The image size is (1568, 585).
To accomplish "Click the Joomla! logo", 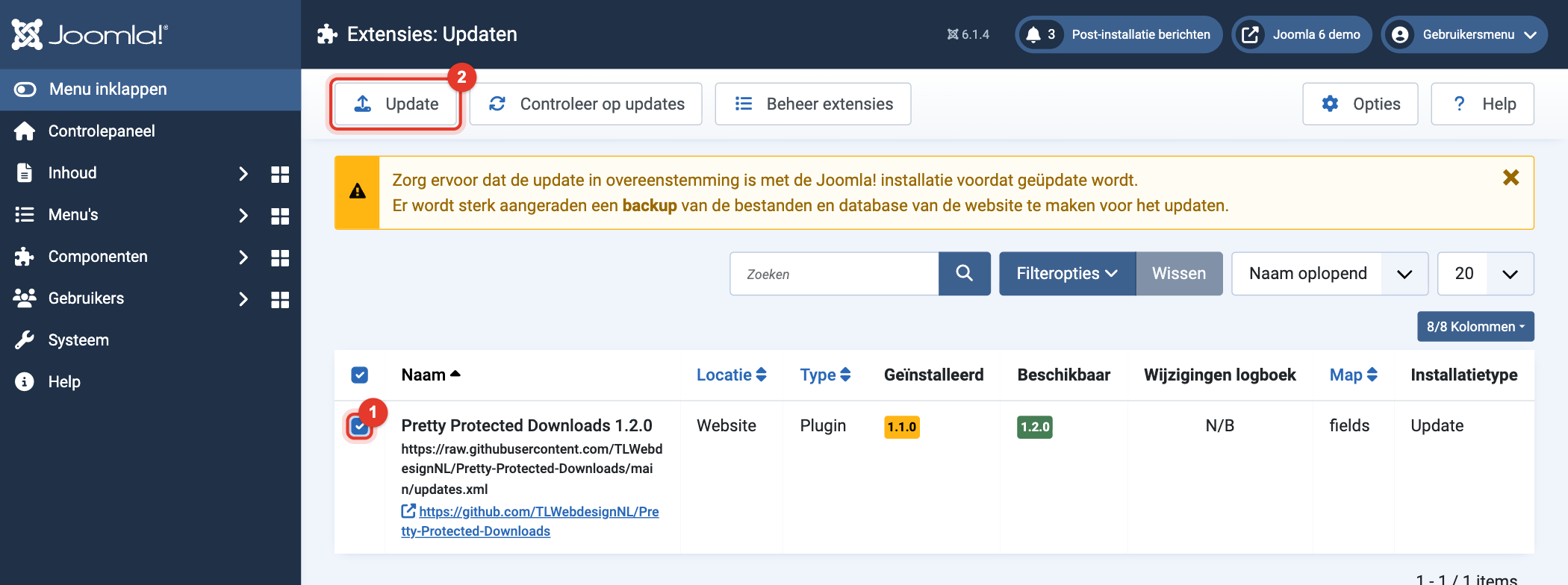I will [x=90, y=34].
